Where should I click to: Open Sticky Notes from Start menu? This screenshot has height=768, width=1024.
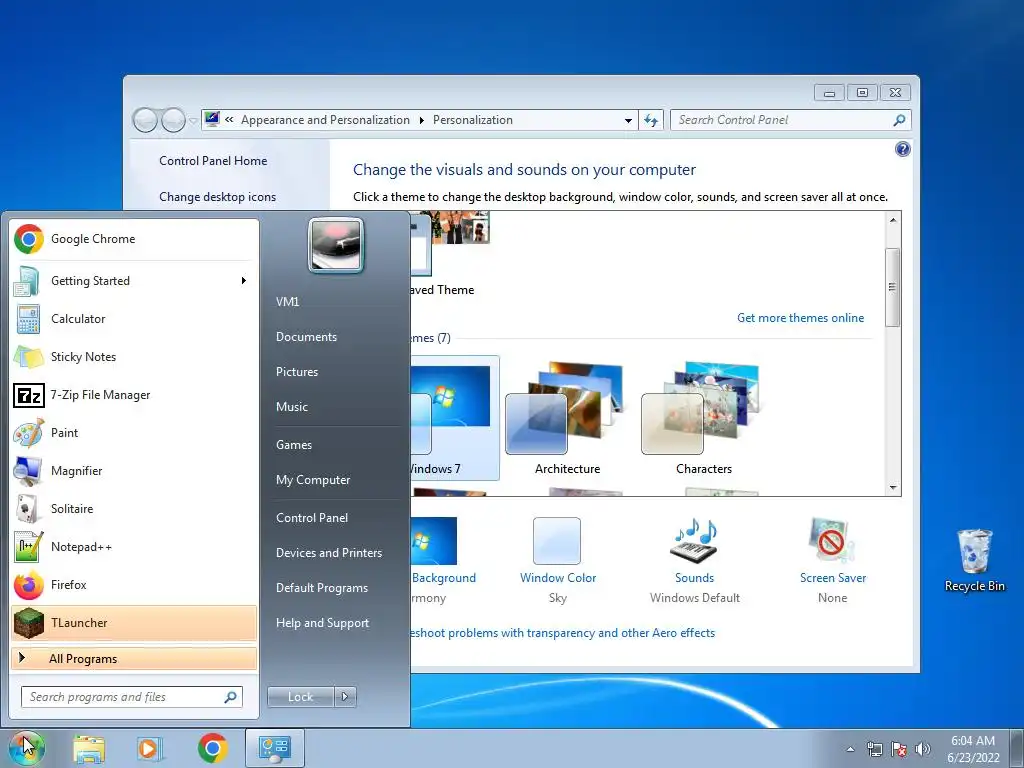click(x=134, y=357)
